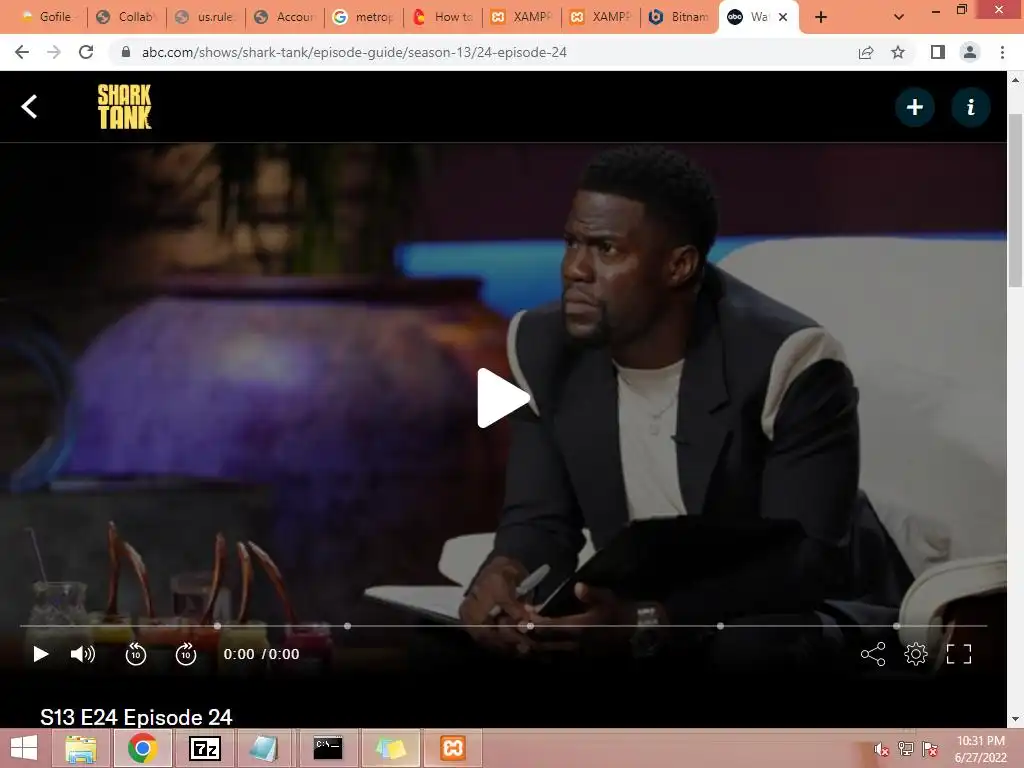The width and height of the screenshot is (1024, 768).
Task: Jump to third ad break marker
Action: (530, 626)
